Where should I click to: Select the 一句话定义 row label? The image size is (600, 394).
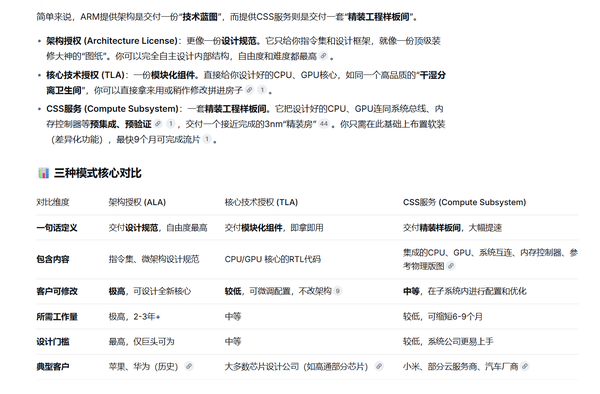[57, 228]
